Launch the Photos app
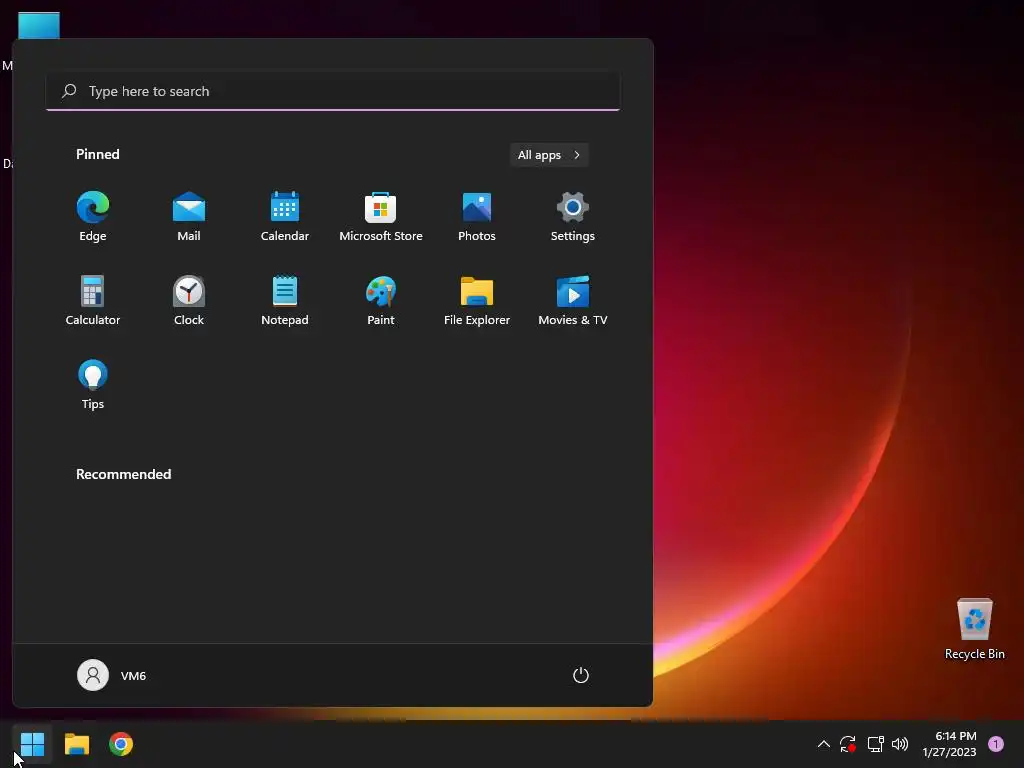1024x768 pixels. 477,217
